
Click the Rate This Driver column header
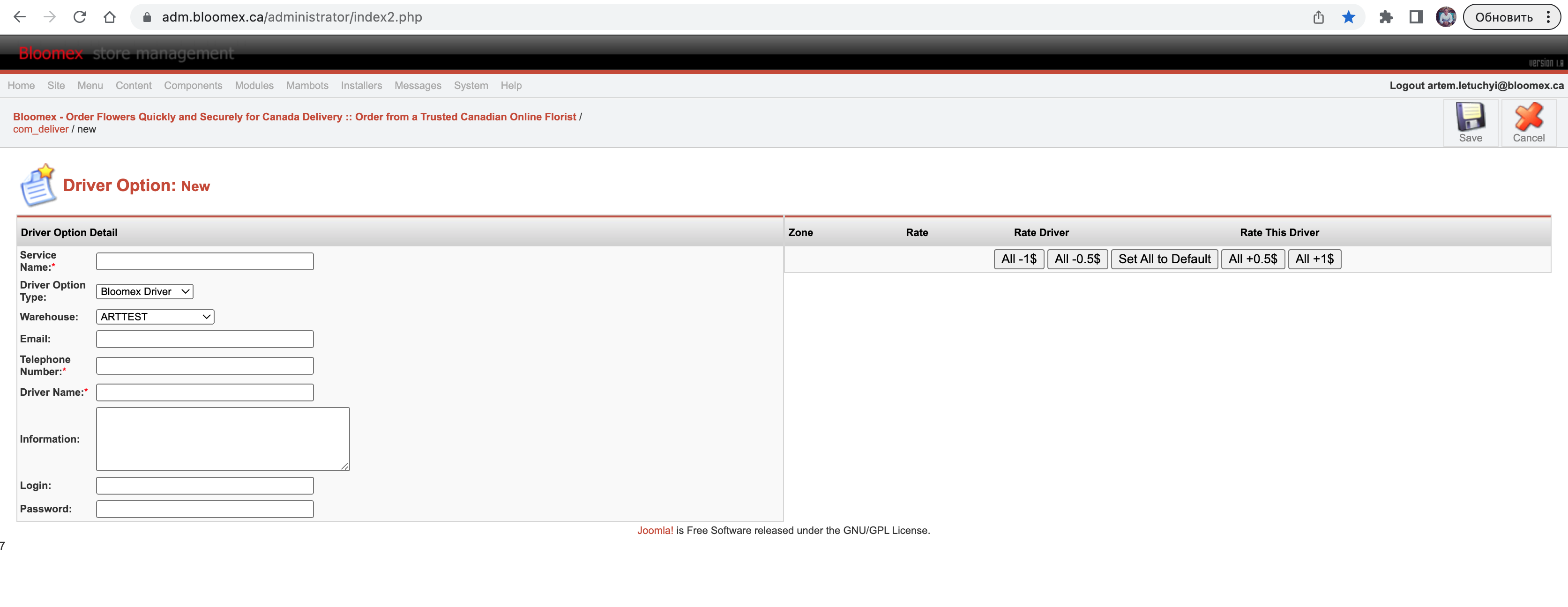[x=1279, y=232]
